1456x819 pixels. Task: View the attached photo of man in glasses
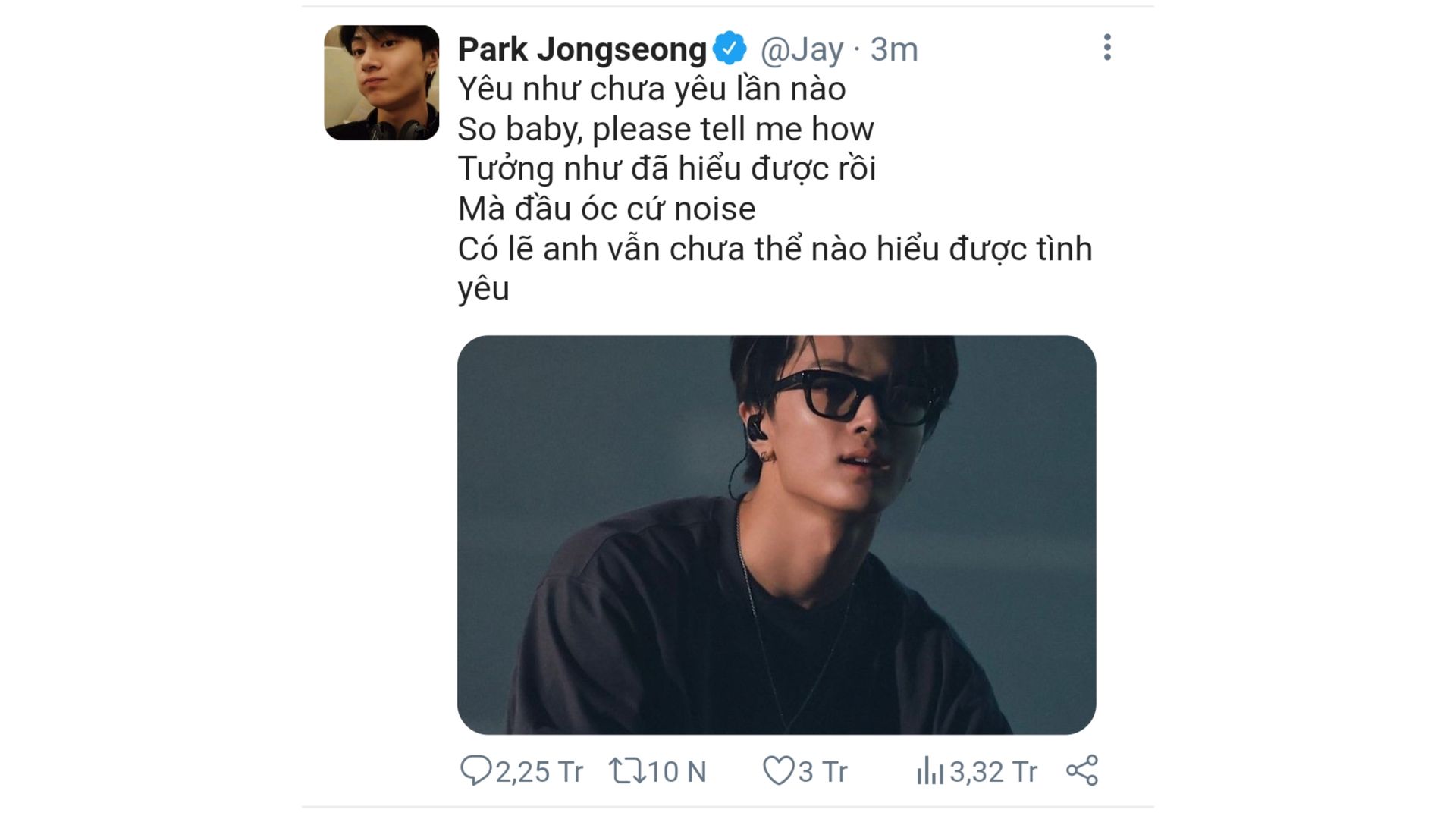point(777,535)
